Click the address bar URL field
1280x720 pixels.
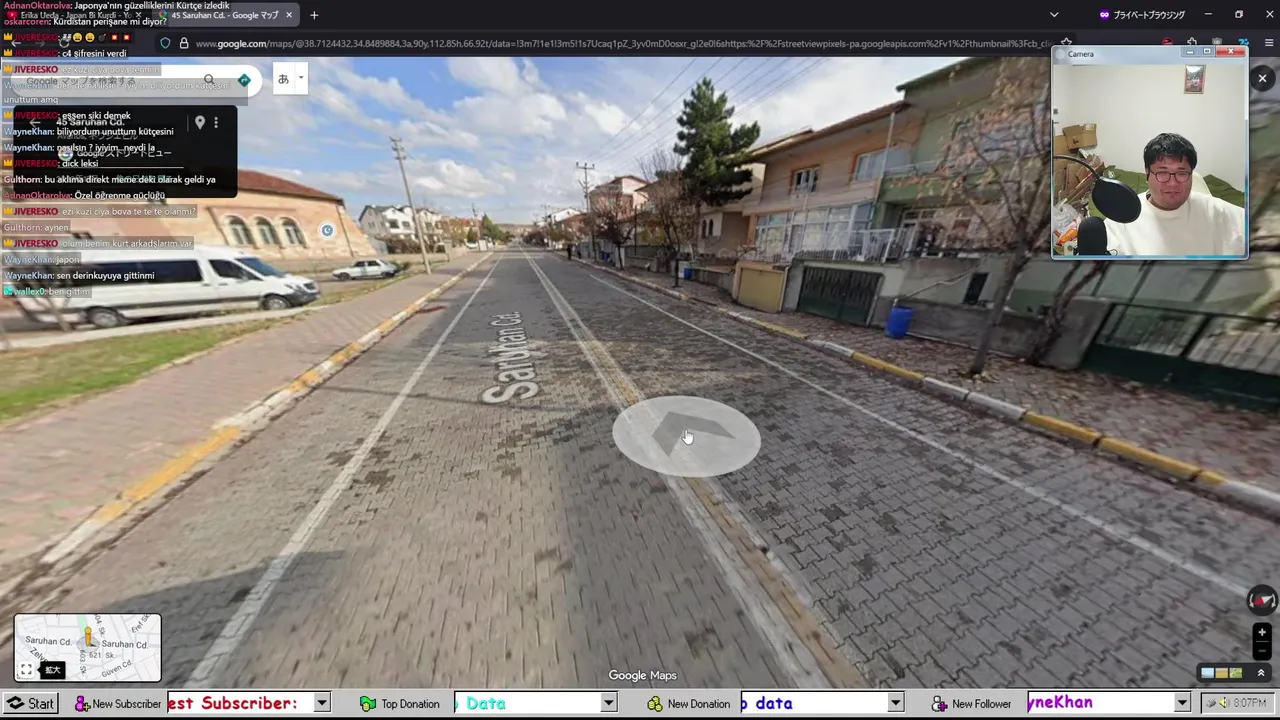pyautogui.click(x=620, y=44)
